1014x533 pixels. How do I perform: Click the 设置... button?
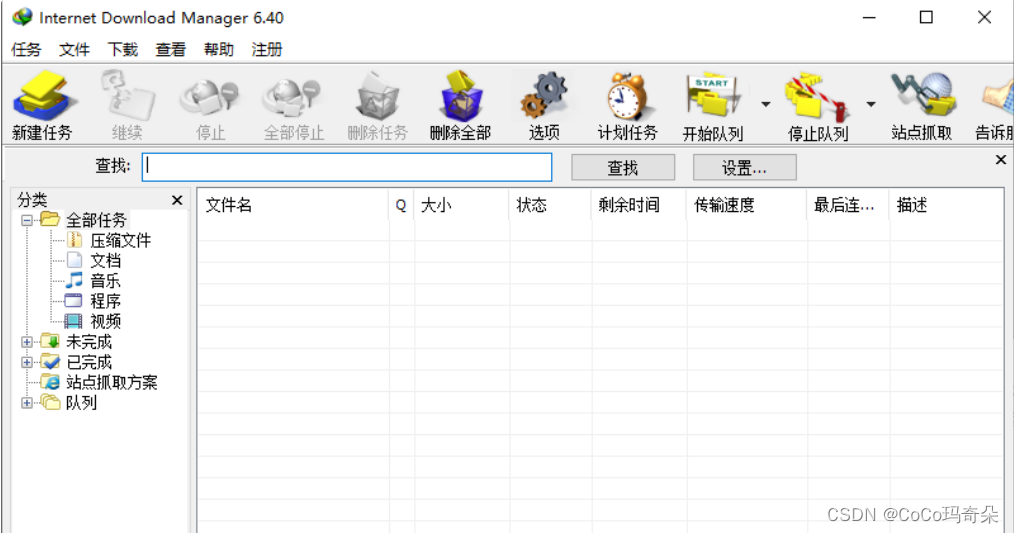[x=744, y=168]
